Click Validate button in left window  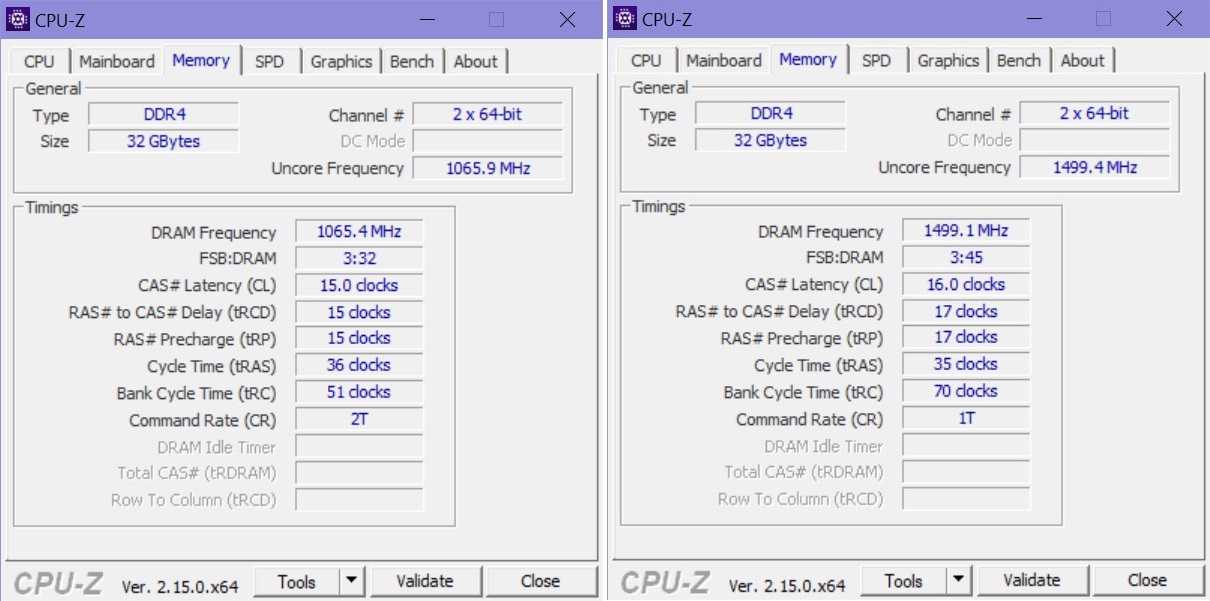[425, 581]
